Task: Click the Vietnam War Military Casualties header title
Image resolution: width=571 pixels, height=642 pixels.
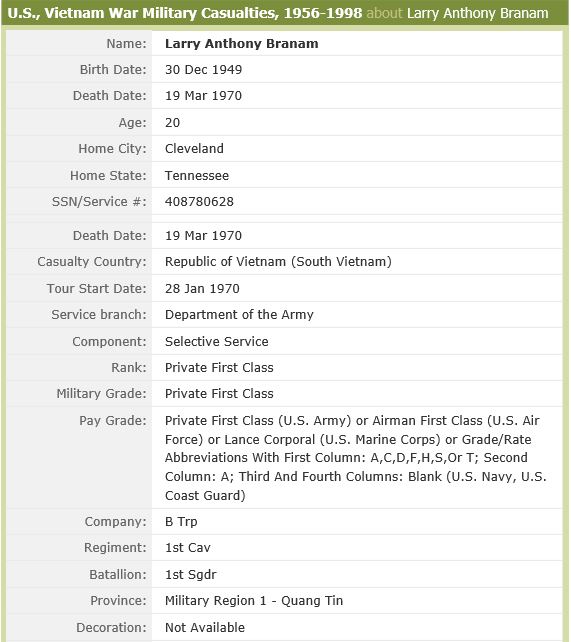Action: 185,13
